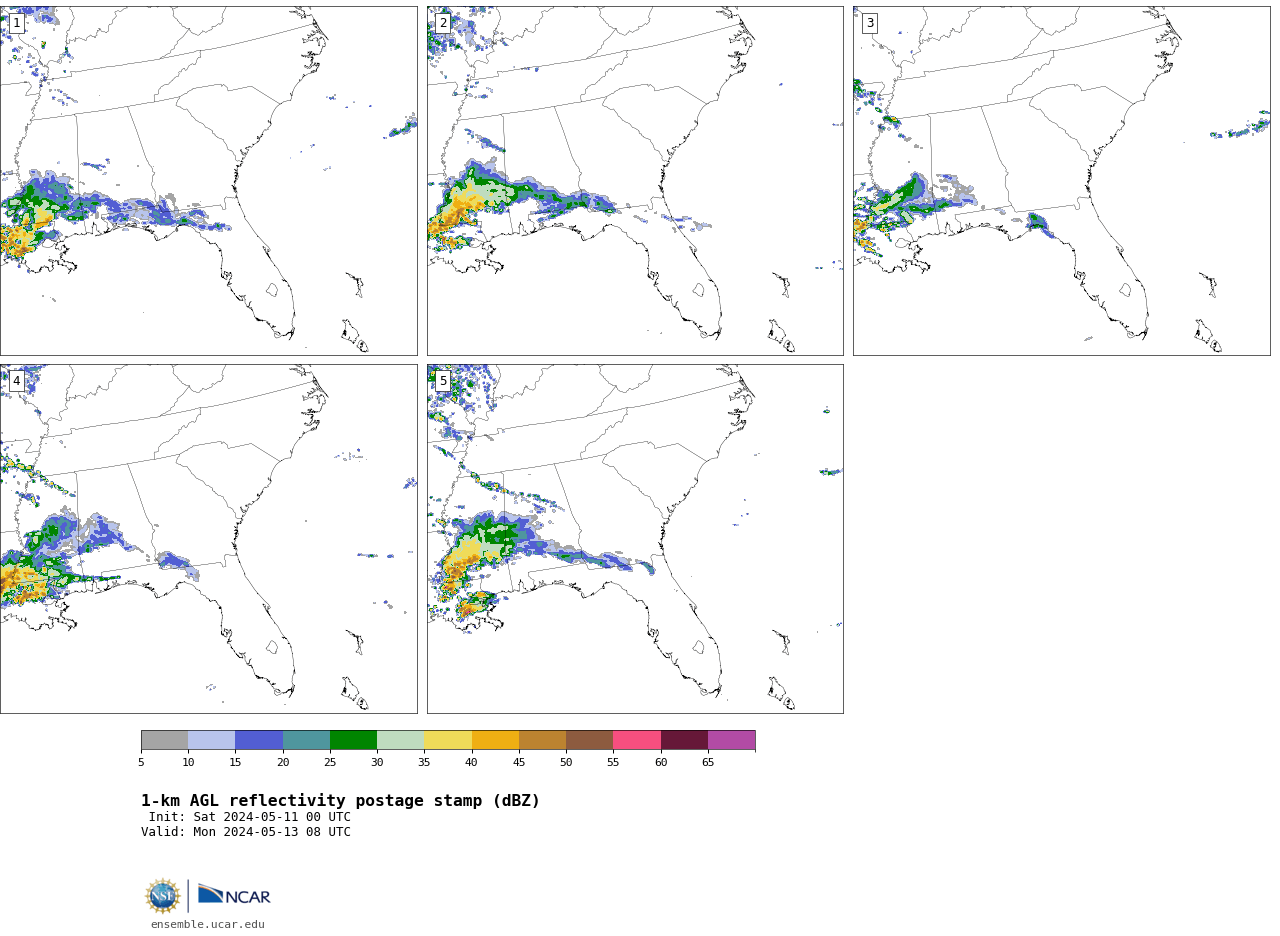Click the NSF logo icon
This screenshot has width=1280, height=936.
coord(163,896)
